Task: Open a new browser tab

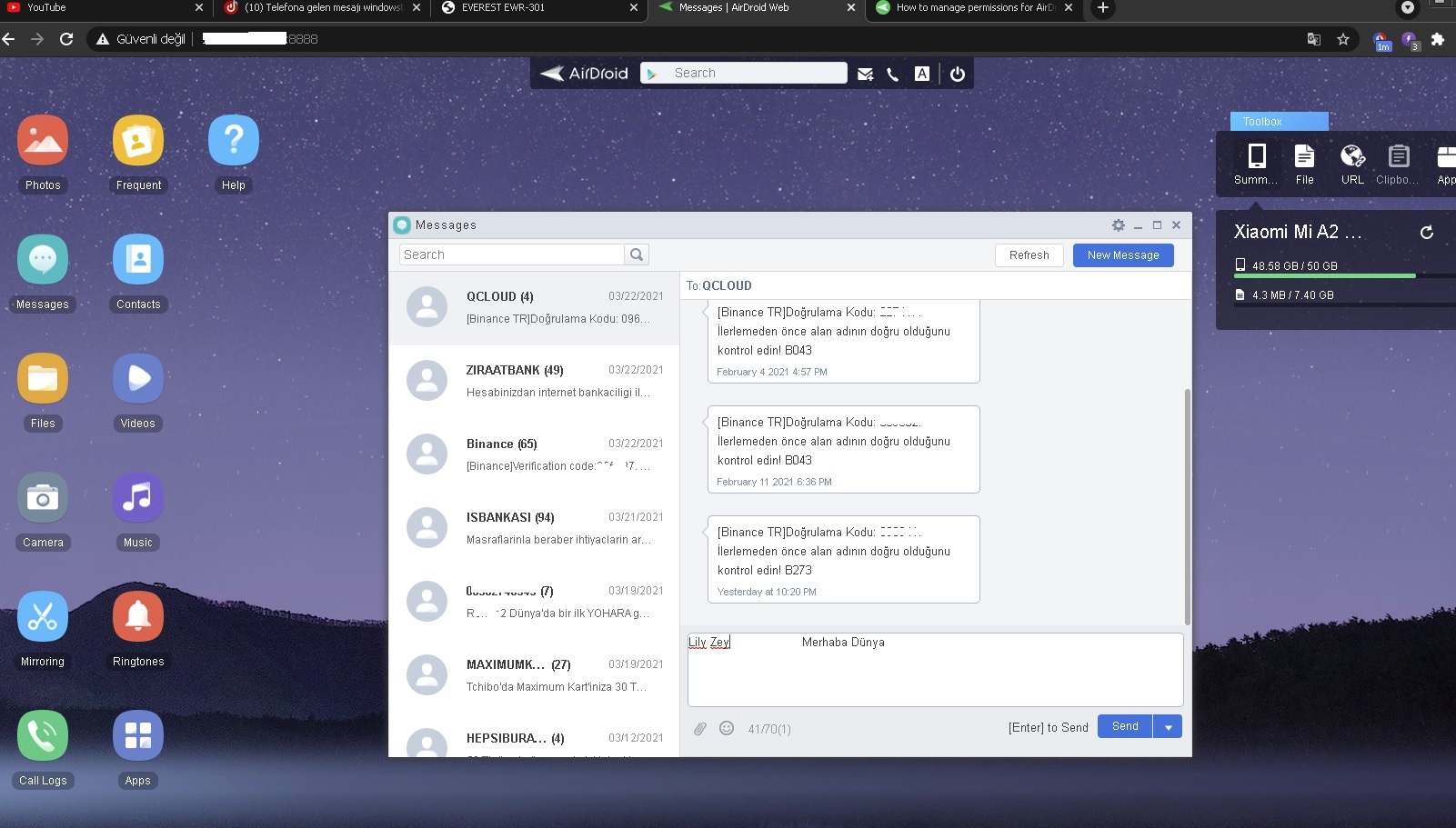Action: point(1102,8)
